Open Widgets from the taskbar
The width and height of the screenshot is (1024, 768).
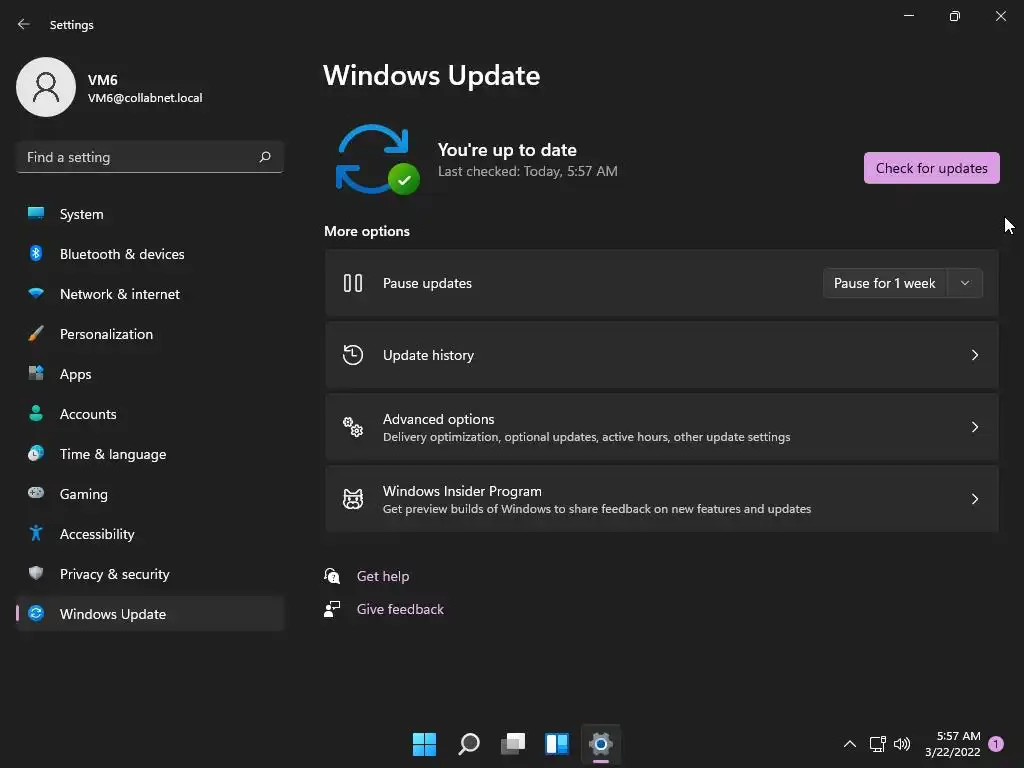click(557, 744)
